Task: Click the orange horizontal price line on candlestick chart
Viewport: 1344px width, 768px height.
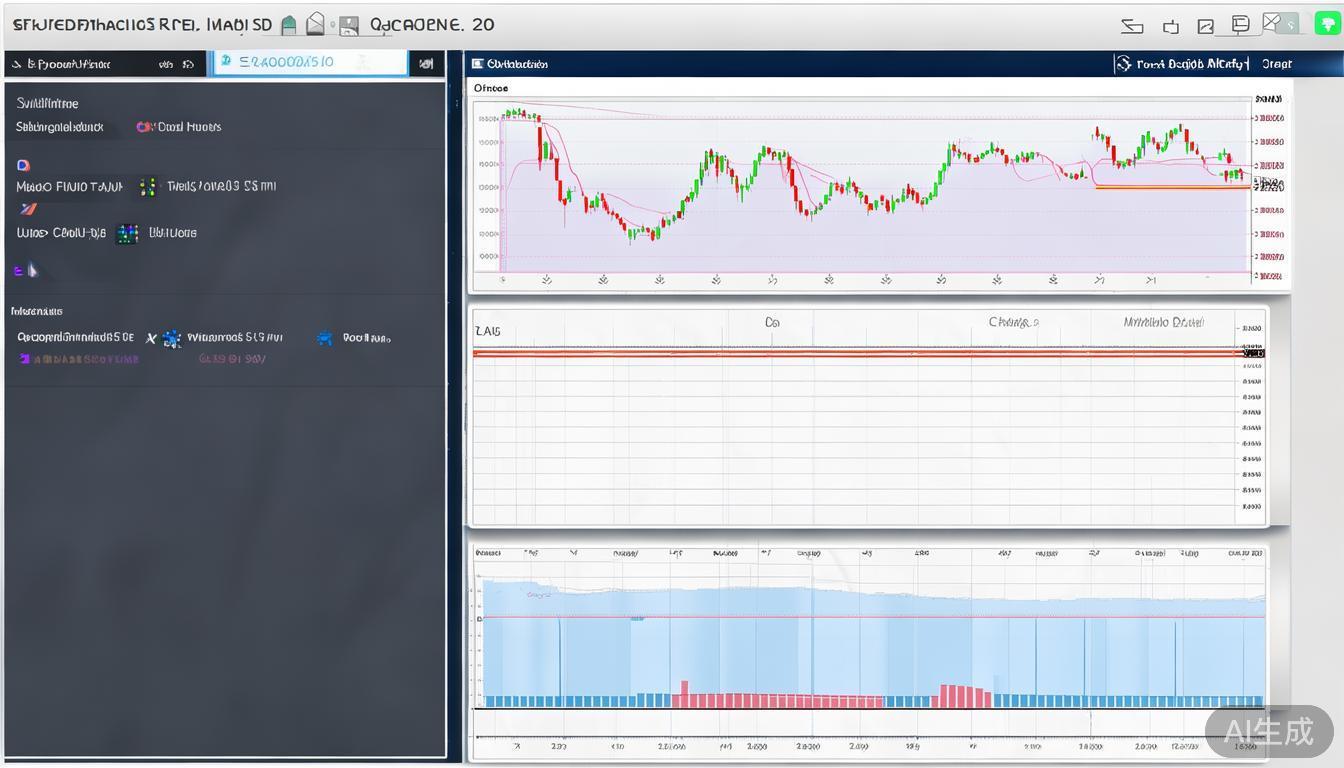Action: [x=1170, y=186]
